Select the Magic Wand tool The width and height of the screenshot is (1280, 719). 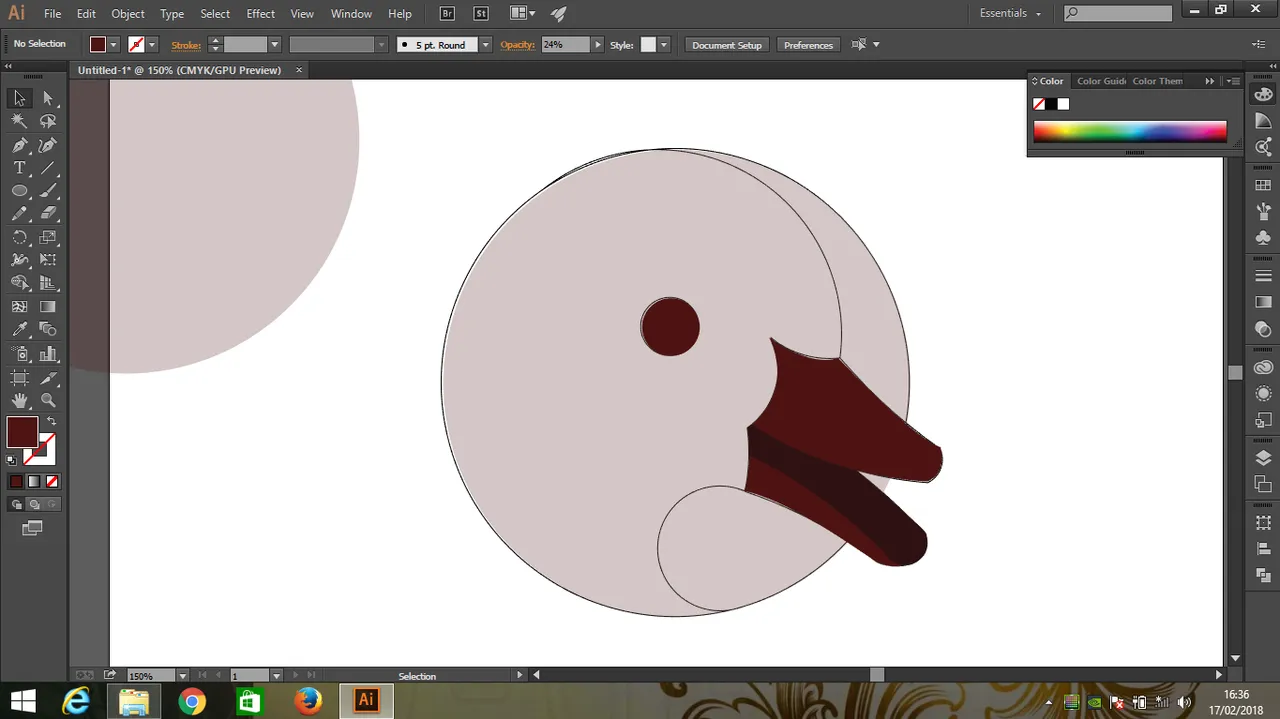pyautogui.click(x=19, y=121)
